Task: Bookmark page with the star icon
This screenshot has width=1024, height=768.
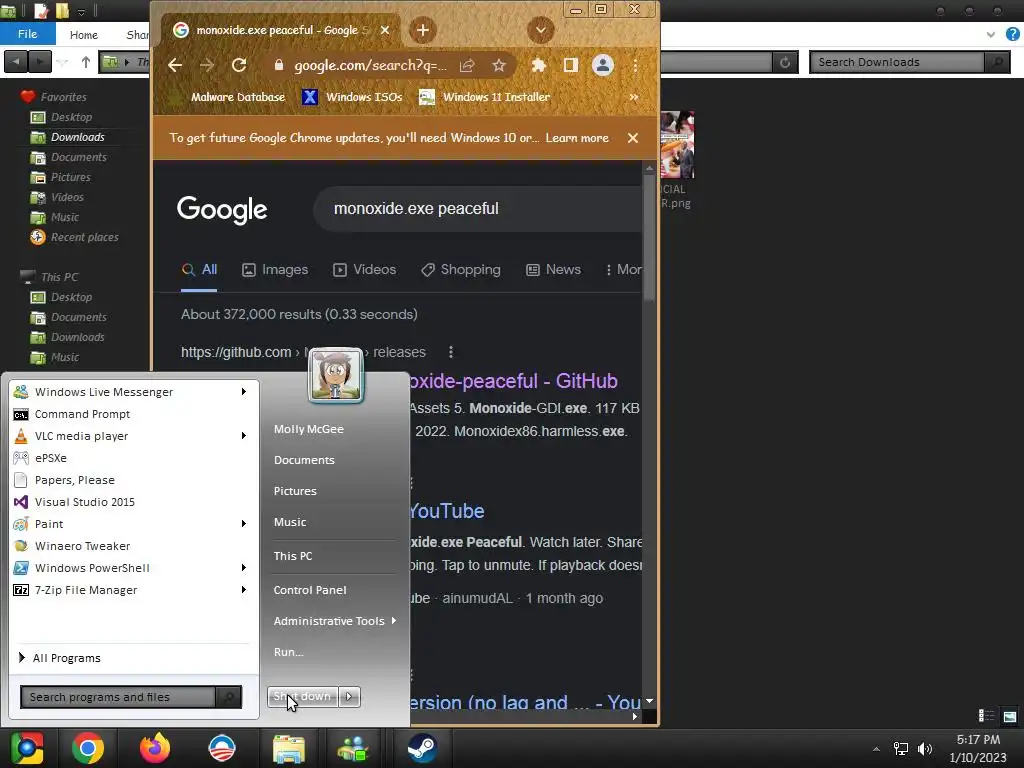Action: coord(499,65)
